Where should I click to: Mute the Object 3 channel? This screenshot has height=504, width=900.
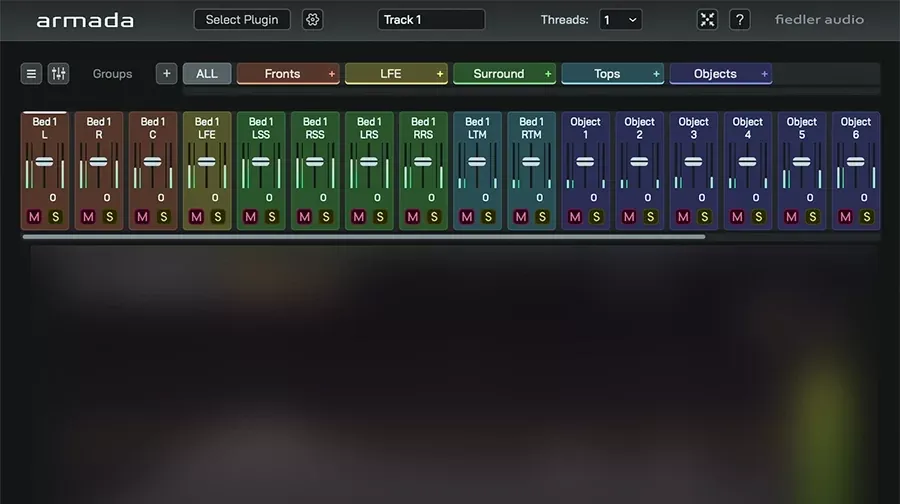tap(683, 217)
